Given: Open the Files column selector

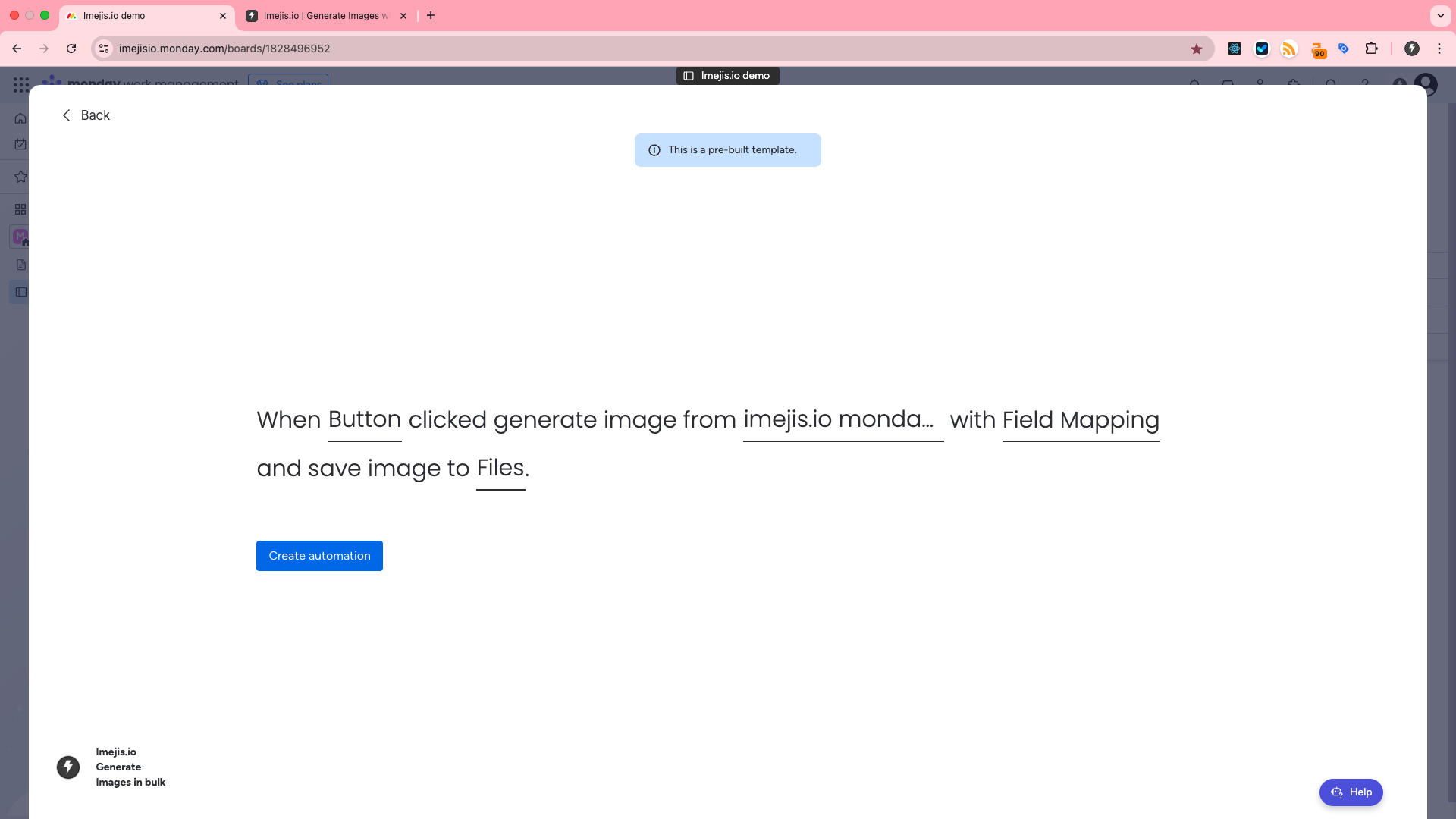Looking at the screenshot, I should 500,469.
